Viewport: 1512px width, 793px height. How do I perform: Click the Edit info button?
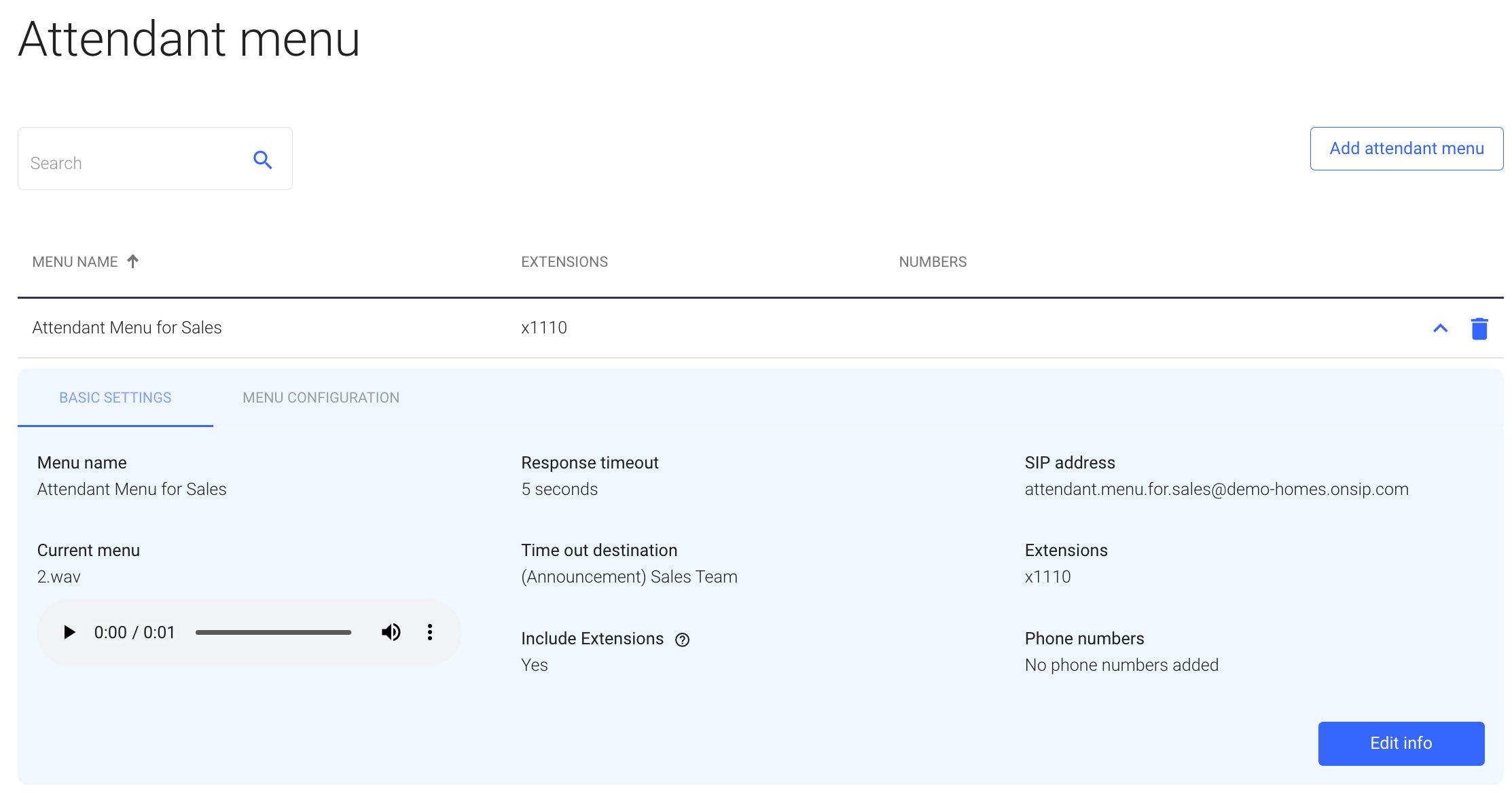pyautogui.click(x=1400, y=743)
